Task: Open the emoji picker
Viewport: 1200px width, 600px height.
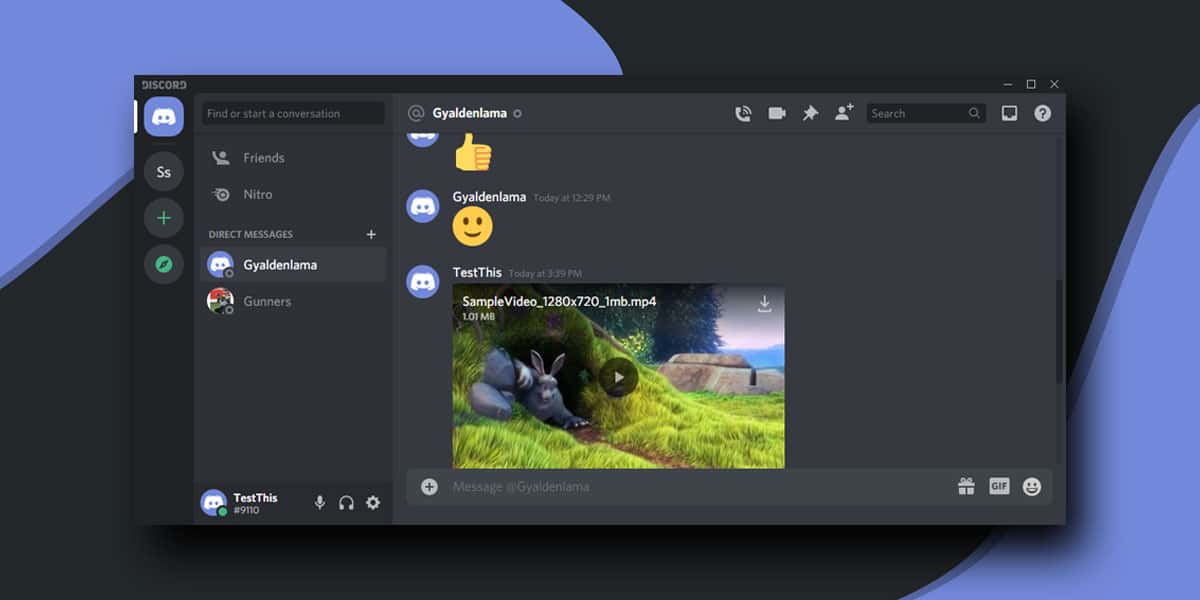Action: click(1032, 487)
